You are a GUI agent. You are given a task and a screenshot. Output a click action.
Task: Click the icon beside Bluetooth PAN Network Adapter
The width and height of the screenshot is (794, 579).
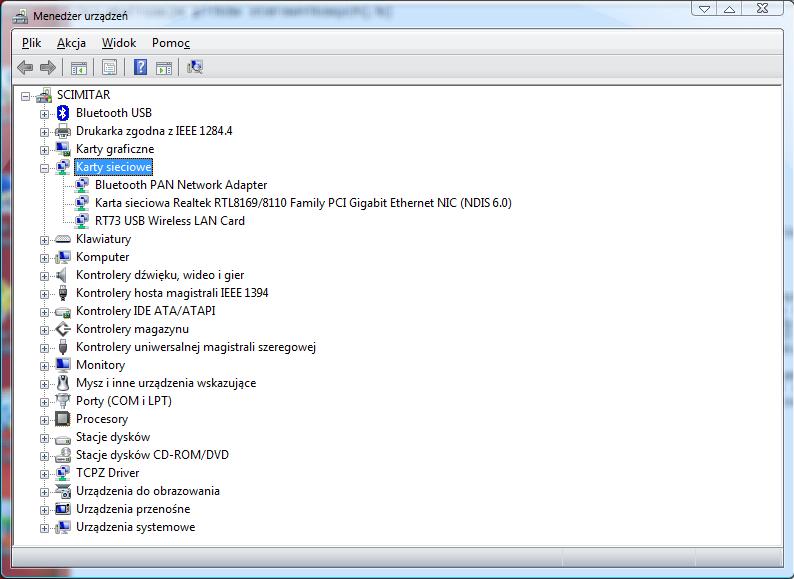pos(82,185)
